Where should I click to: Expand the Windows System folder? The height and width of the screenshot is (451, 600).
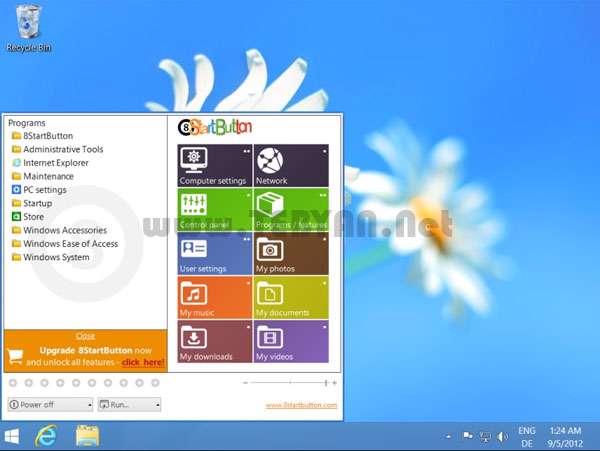pos(51,257)
